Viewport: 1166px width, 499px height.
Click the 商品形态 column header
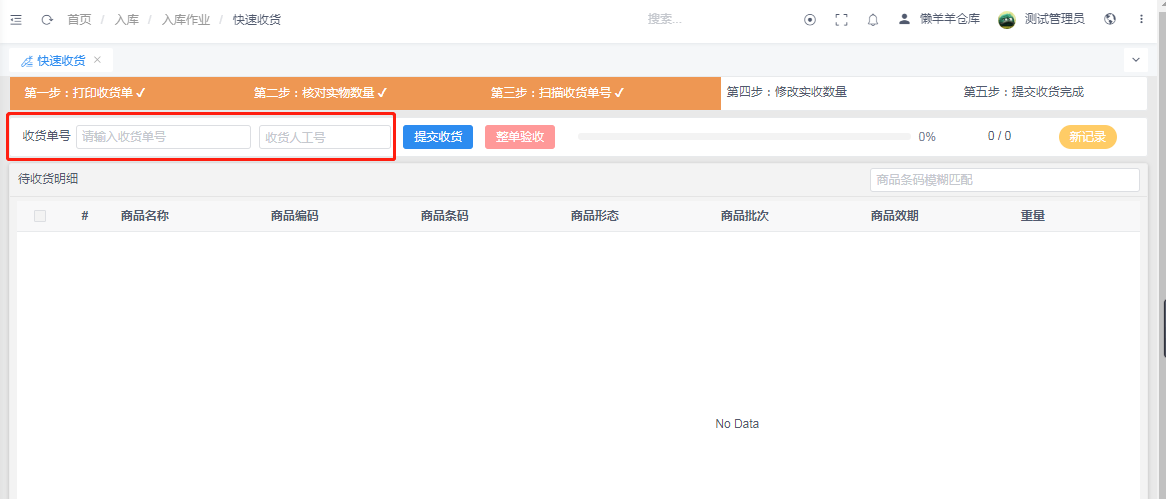pos(595,216)
